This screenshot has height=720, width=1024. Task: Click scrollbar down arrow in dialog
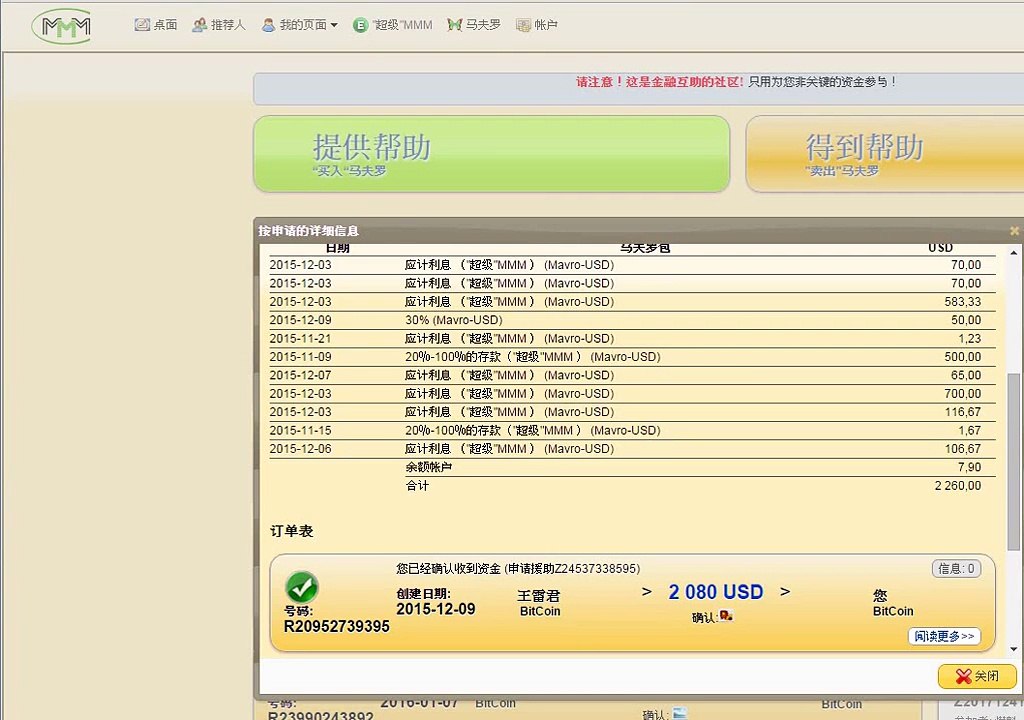tap(1014, 649)
